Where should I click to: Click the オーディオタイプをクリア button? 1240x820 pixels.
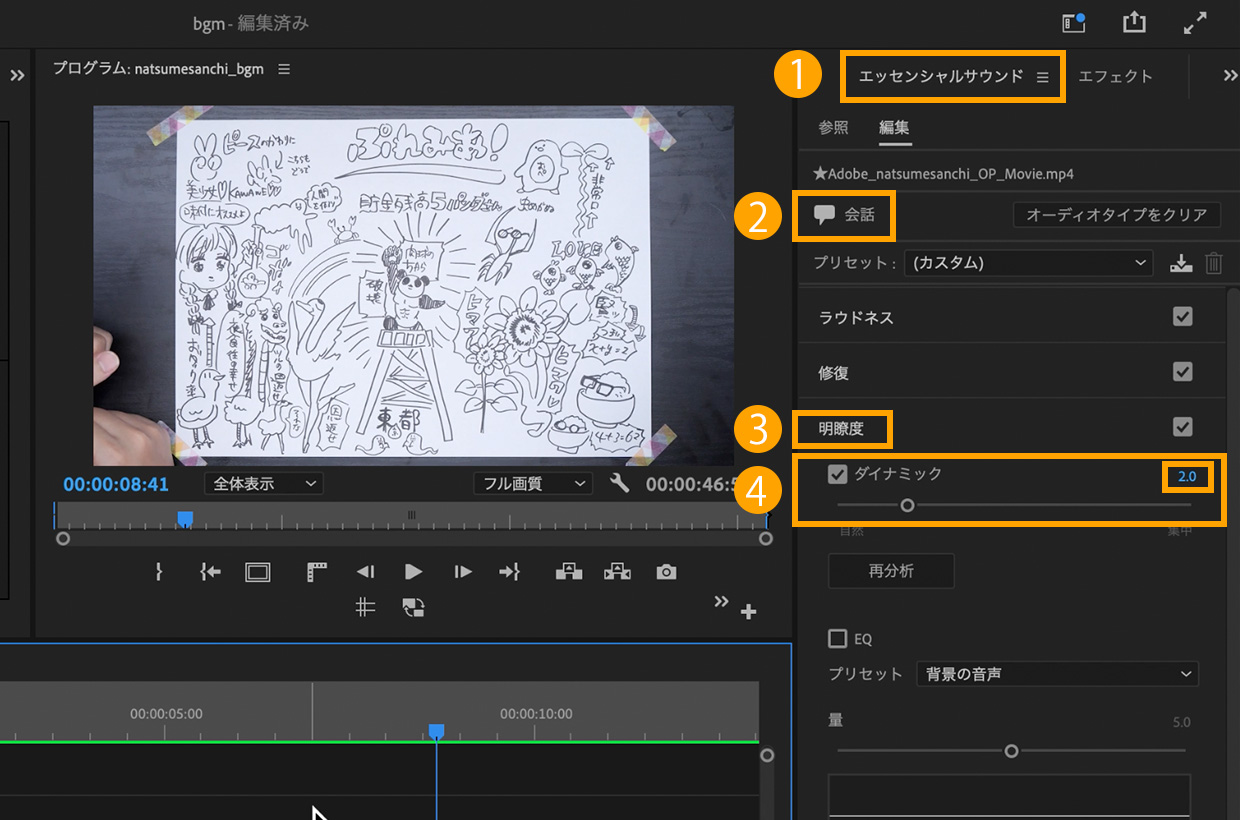click(1116, 215)
